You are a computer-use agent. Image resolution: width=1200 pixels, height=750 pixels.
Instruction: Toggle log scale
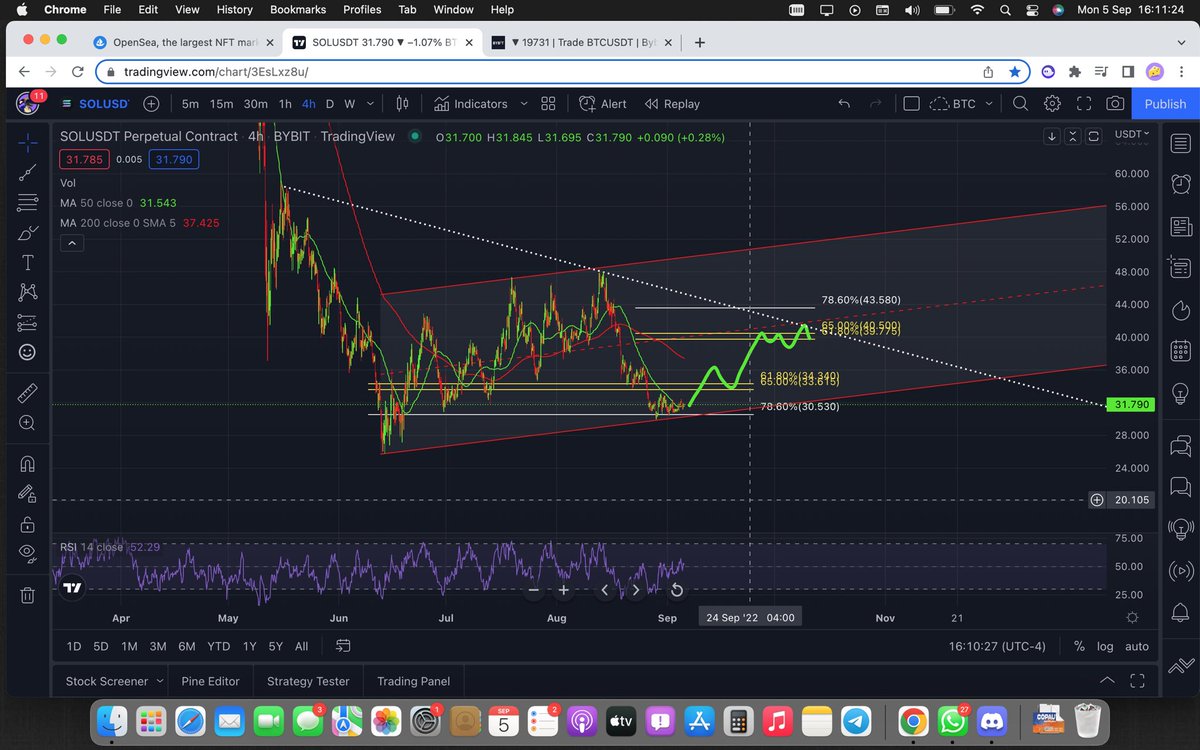coord(1105,646)
